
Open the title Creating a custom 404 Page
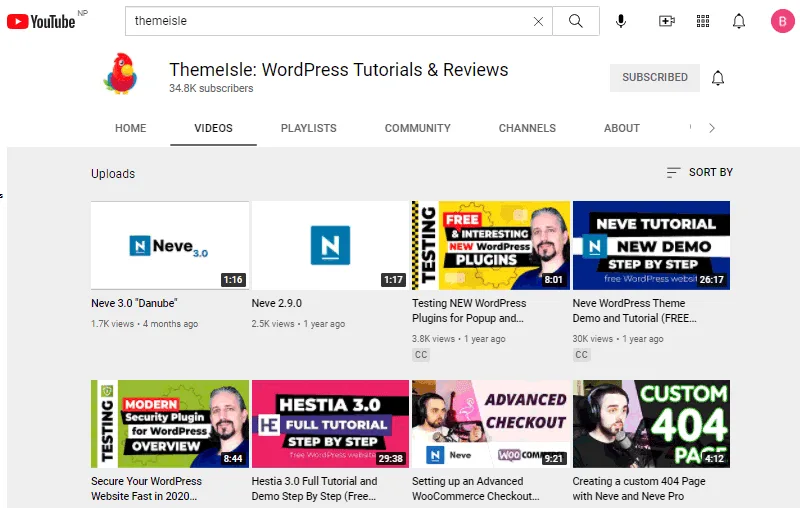pyautogui.click(x=639, y=489)
